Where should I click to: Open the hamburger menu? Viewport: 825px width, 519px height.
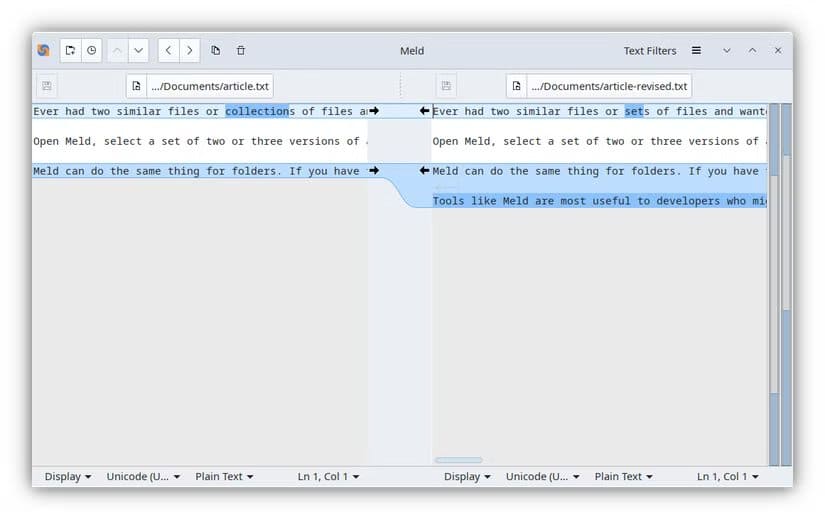pyautogui.click(x=696, y=51)
